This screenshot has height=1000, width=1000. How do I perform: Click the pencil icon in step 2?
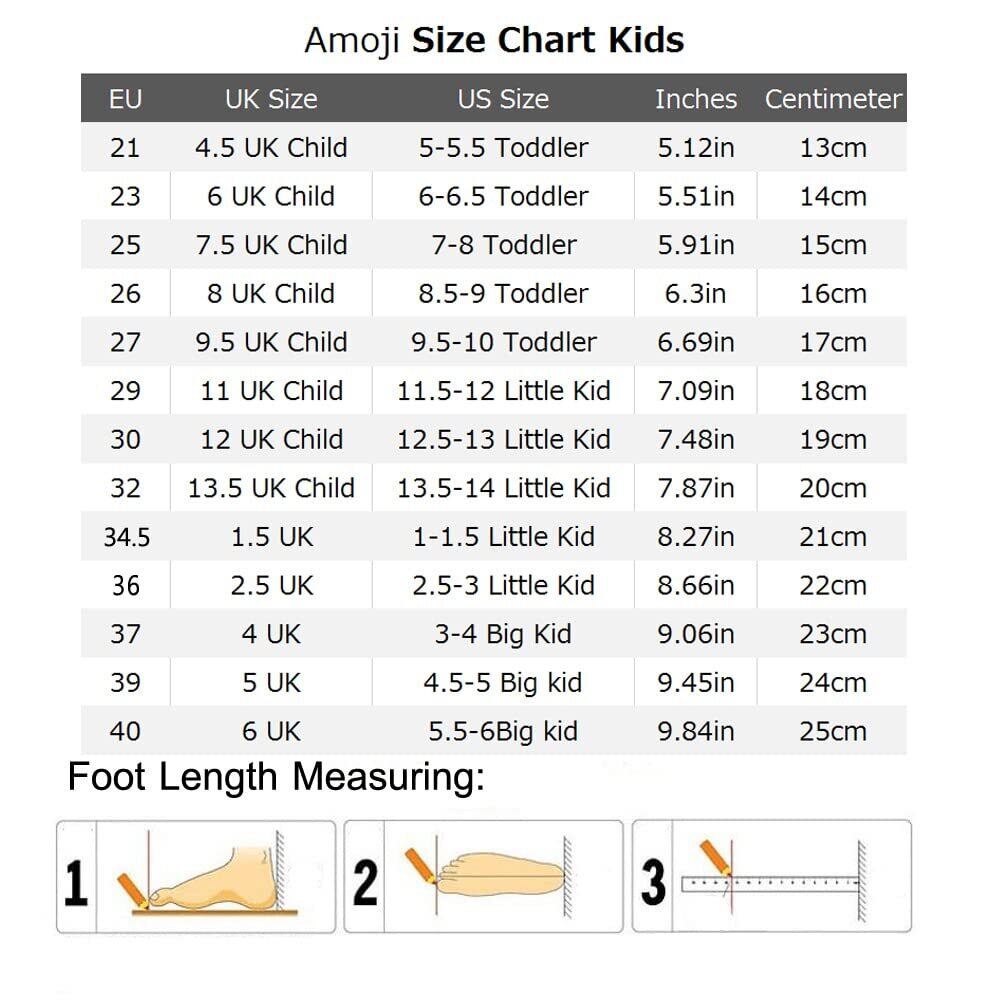pos(418,865)
